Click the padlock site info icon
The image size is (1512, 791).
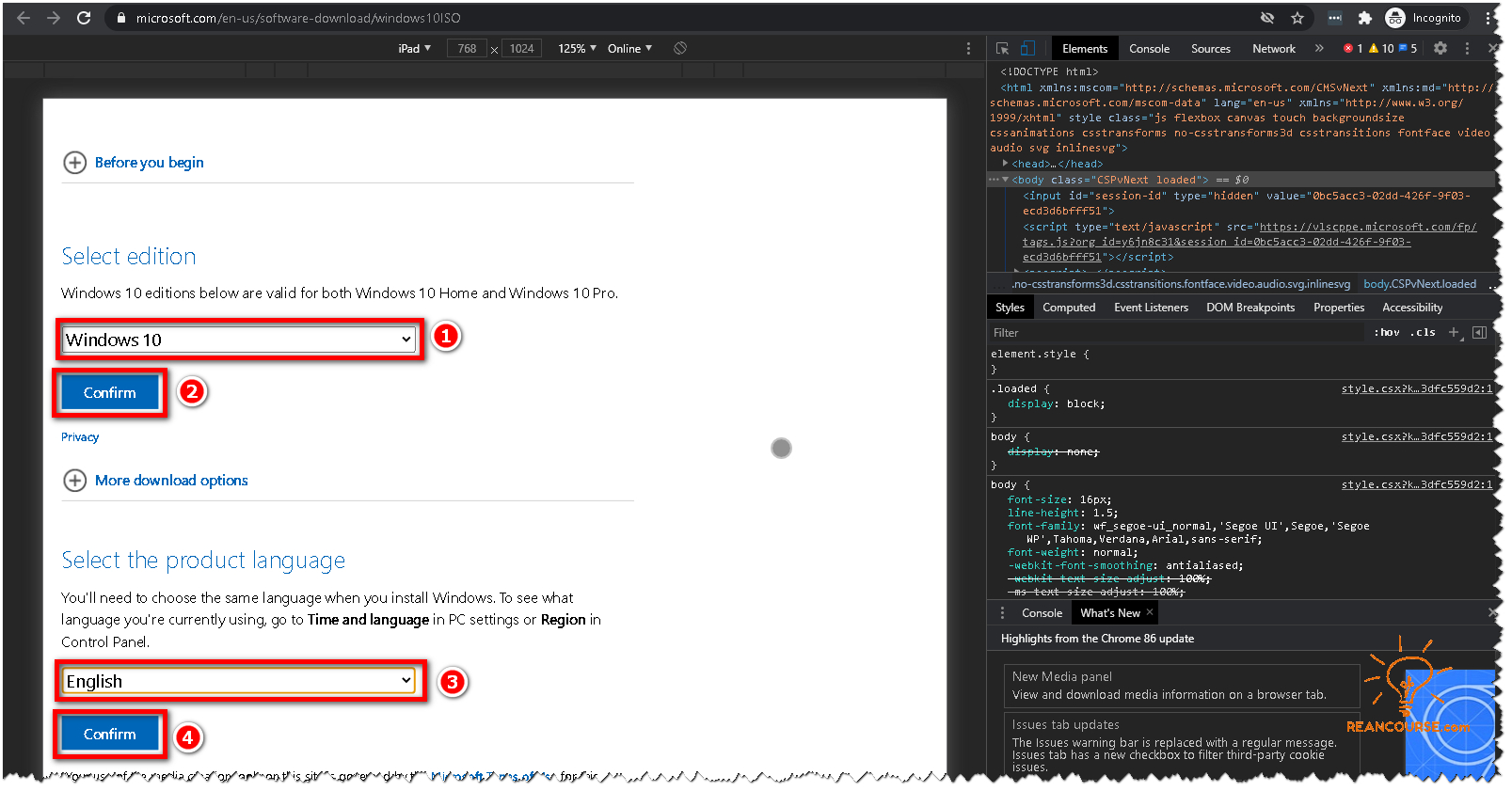click(x=121, y=18)
